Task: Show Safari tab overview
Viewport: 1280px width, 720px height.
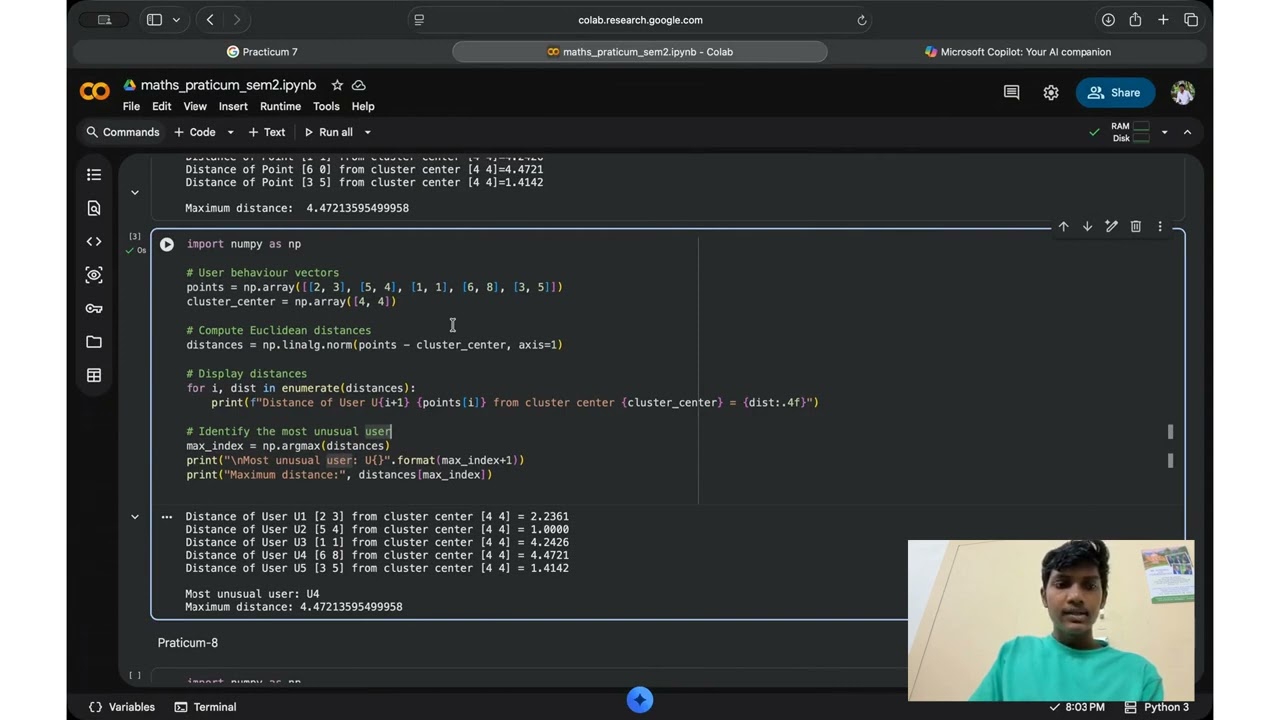Action: click(x=1191, y=20)
